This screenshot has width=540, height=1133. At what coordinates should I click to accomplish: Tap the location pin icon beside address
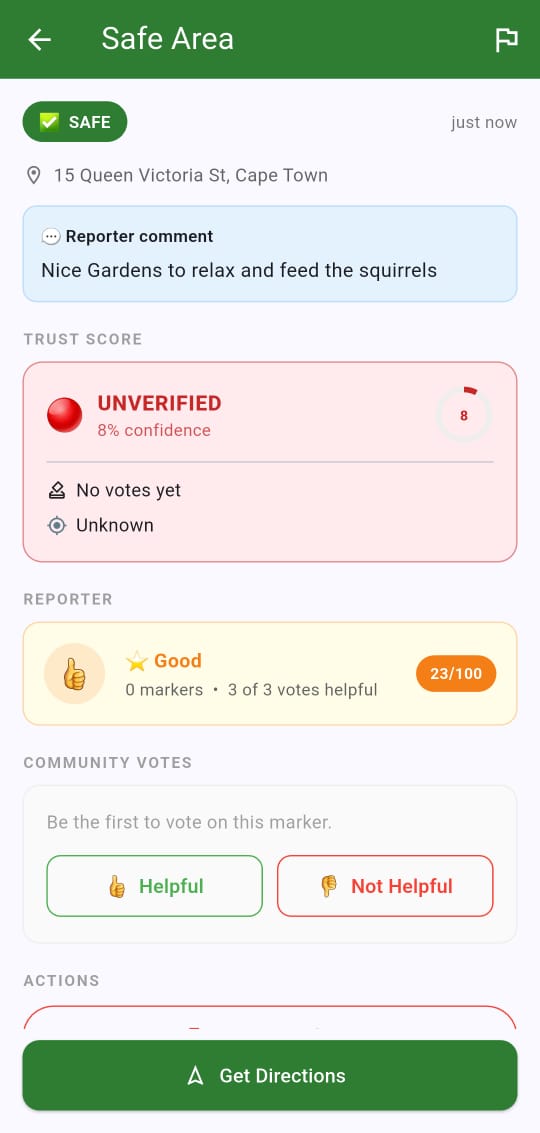(x=33, y=176)
